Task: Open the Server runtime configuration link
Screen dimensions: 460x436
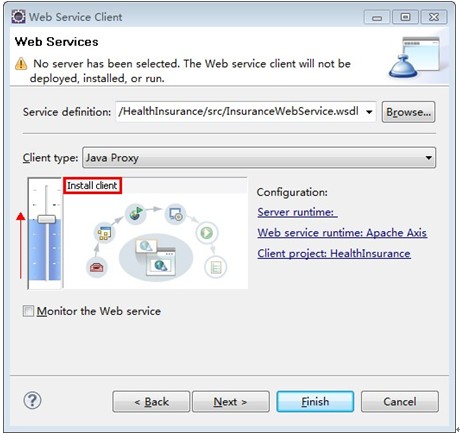Action: 297,212
